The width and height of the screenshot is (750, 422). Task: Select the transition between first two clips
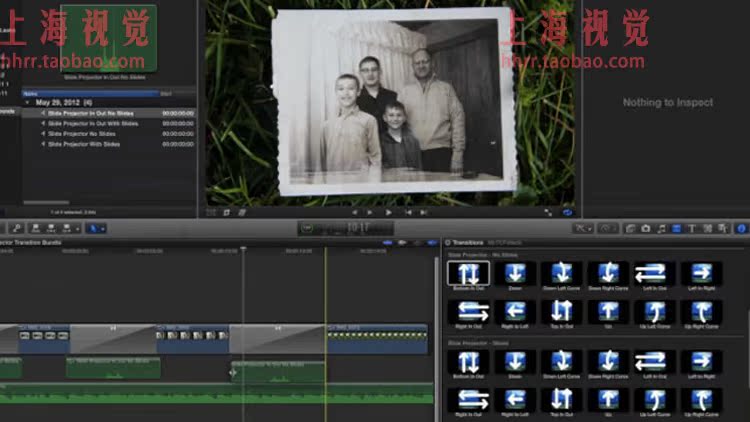tap(113, 339)
